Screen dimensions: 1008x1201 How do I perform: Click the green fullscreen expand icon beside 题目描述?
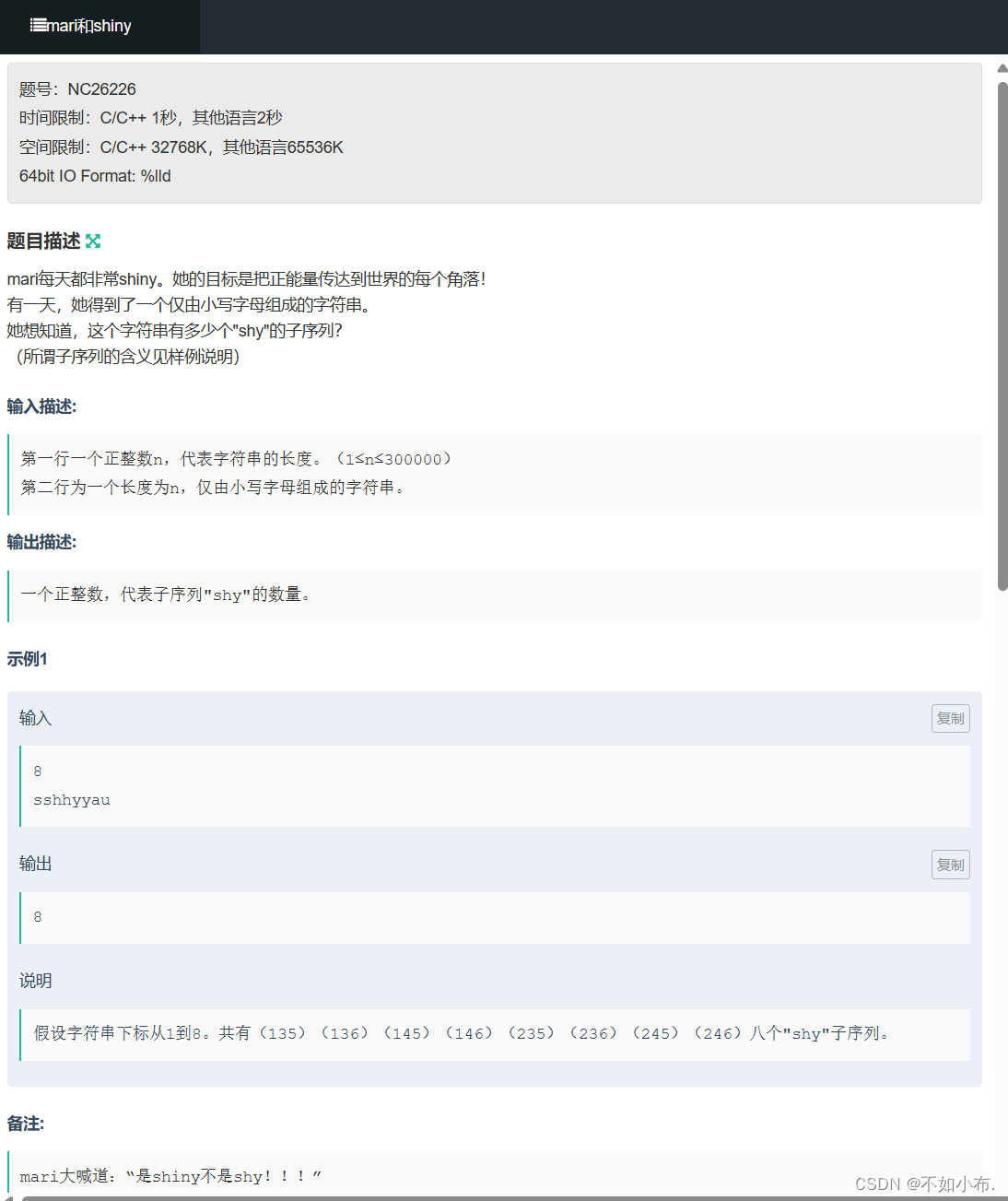tap(93, 241)
